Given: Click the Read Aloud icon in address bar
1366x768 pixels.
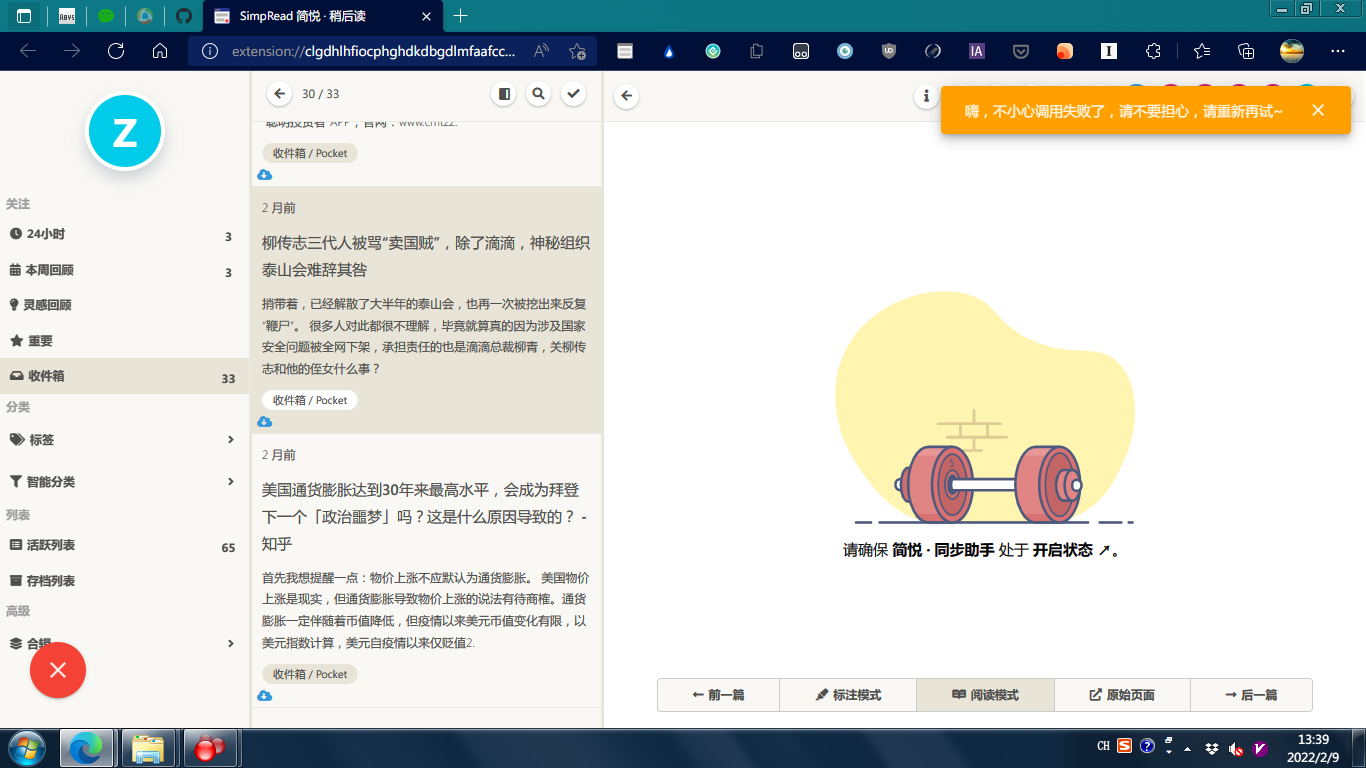Looking at the screenshot, I should coord(541,51).
